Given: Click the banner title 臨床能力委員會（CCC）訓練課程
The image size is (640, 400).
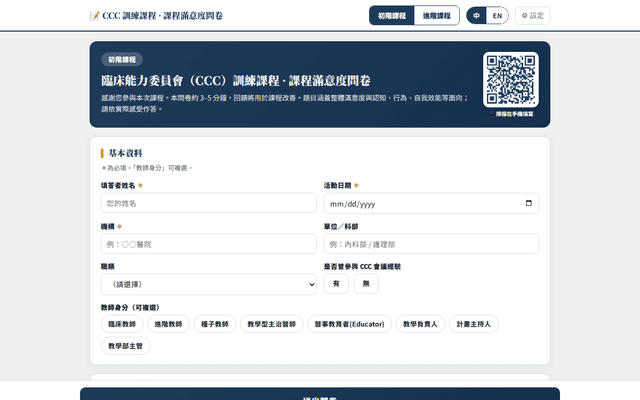Looking at the screenshot, I should (236, 80).
